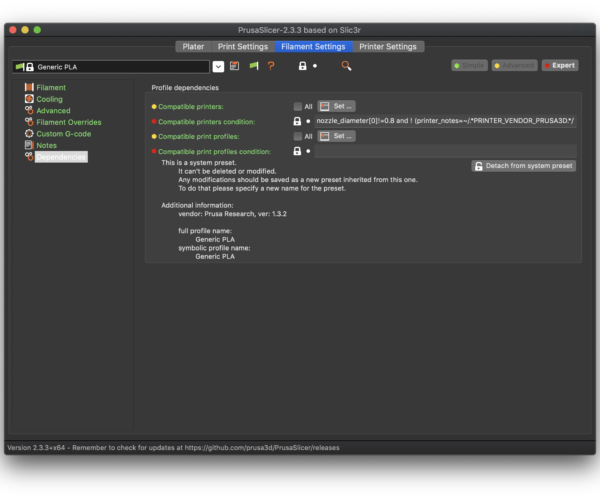Click lock icon for print profiles condition
600x500 pixels.
coord(297,151)
